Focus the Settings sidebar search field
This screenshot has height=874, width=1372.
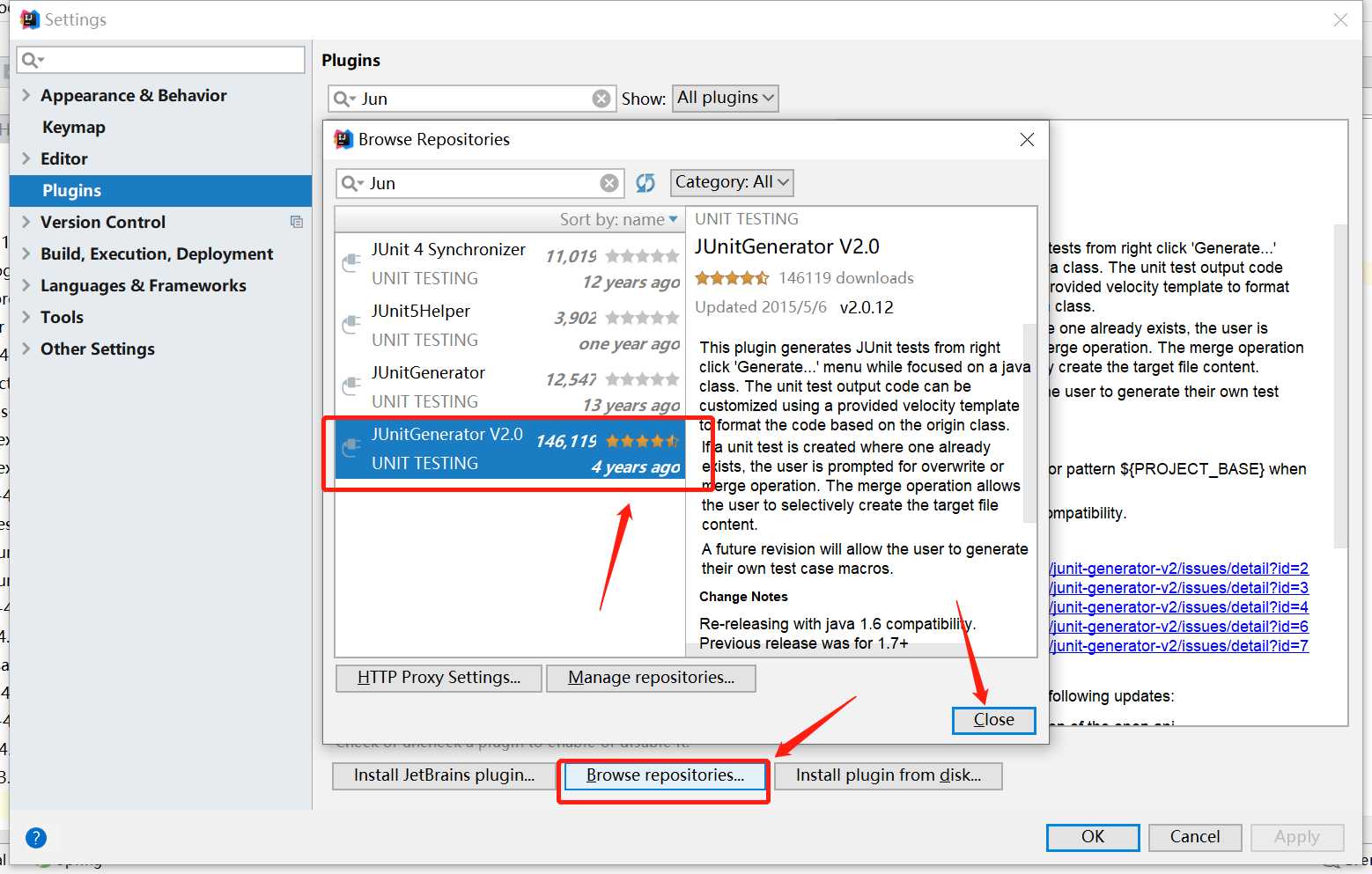point(161,60)
